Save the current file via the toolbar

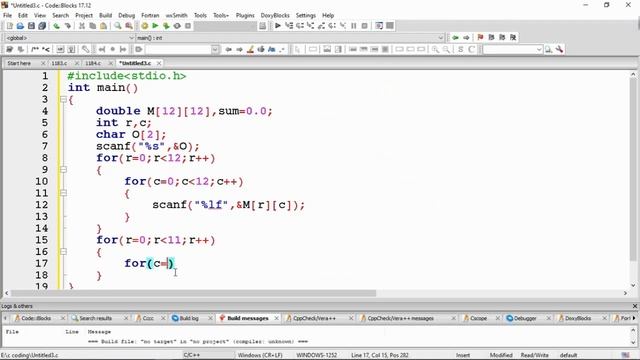(31, 26)
